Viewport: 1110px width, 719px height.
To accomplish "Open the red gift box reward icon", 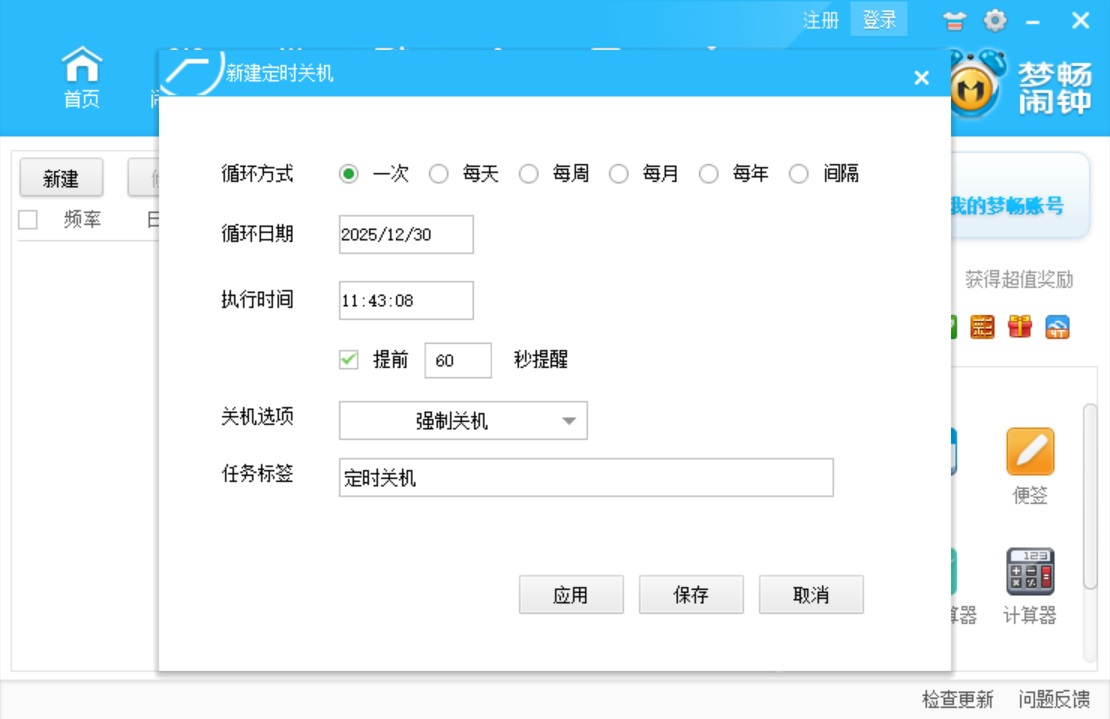I will [x=1019, y=328].
